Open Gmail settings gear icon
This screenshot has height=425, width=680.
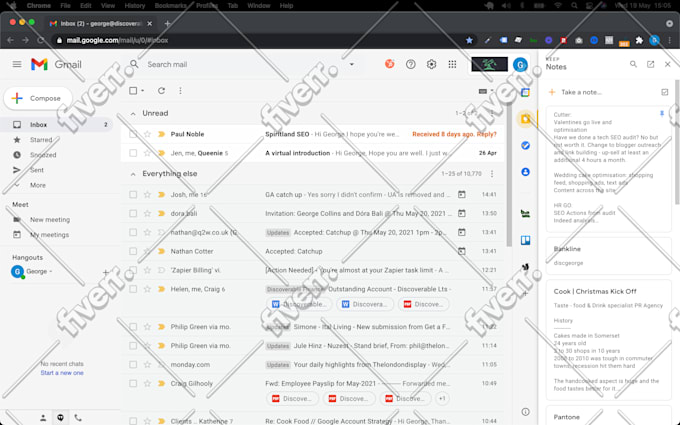tap(431, 64)
